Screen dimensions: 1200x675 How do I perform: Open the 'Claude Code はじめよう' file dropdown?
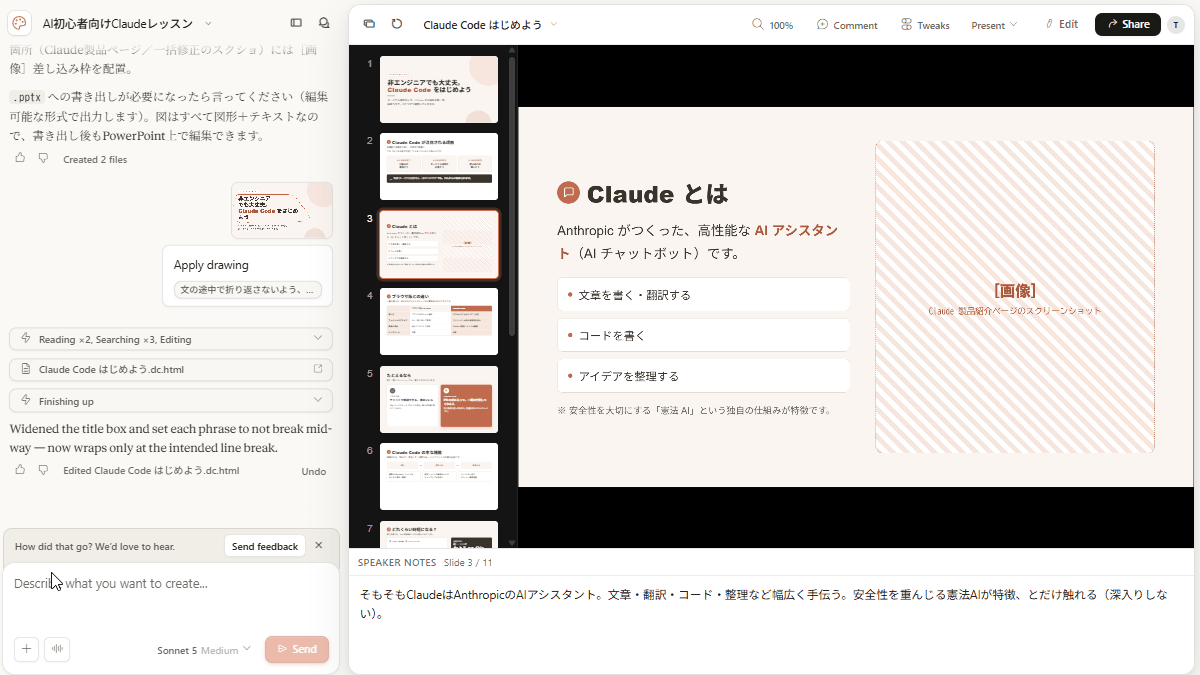point(554,24)
